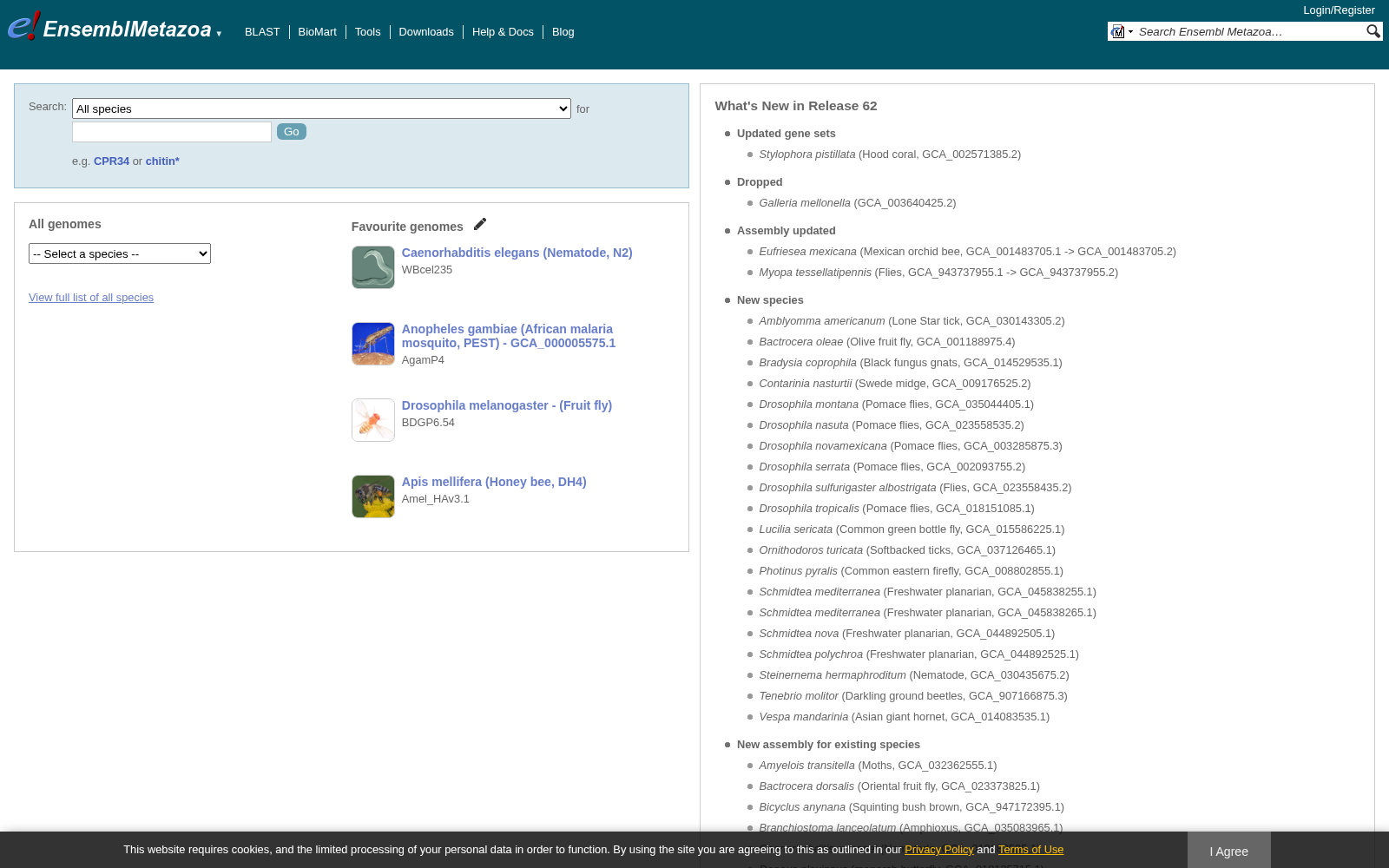The height and width of the screenshot is (868, 1389).
Task: Click the chitin* example link
Action: coord(162,161)
